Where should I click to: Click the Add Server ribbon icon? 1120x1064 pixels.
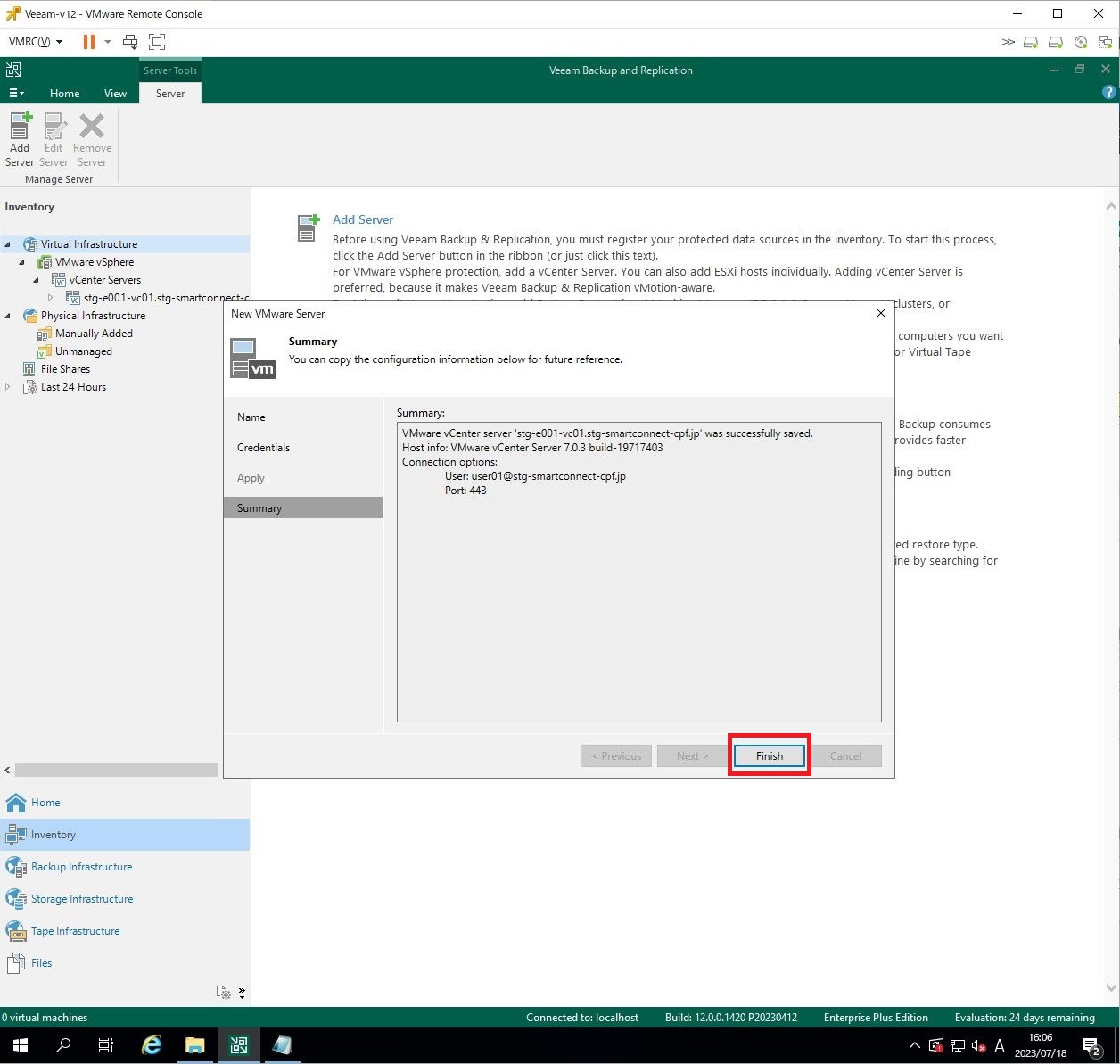coord(20,140)
